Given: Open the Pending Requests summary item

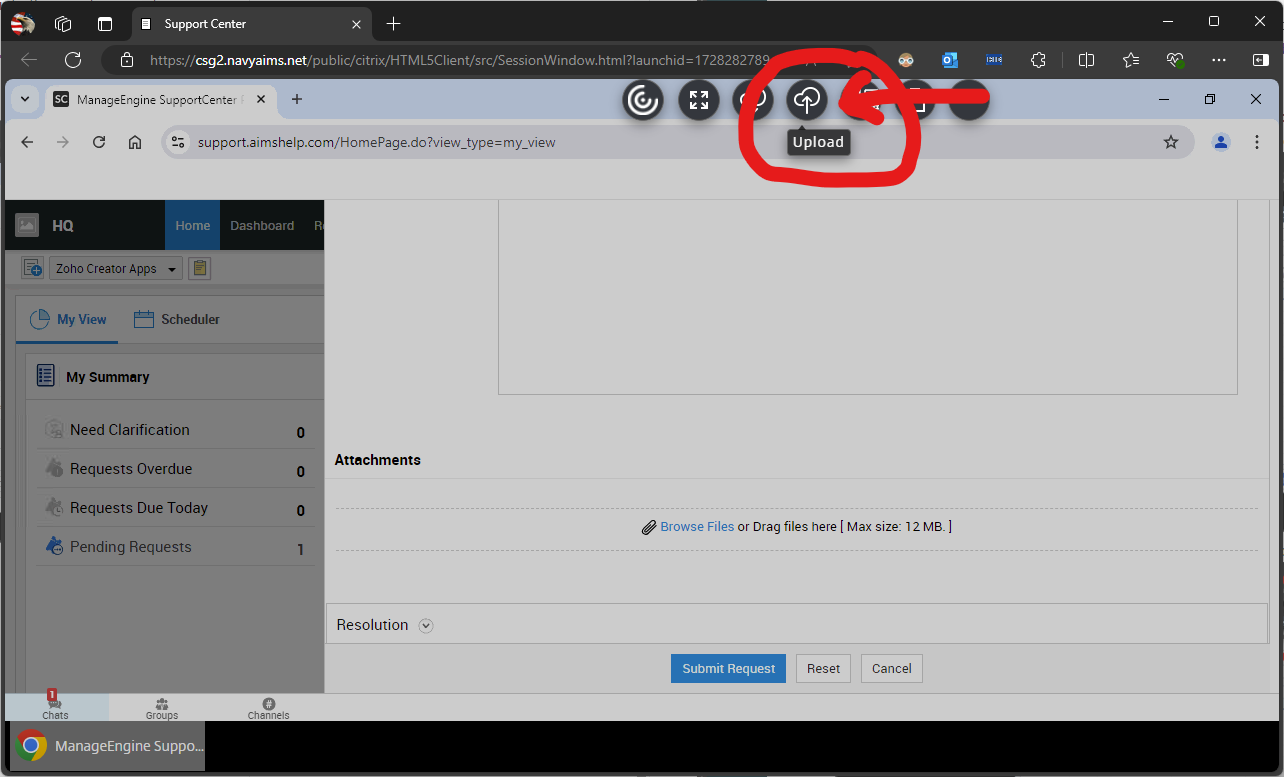Looking at the screenshot, I should coord(130,547).
